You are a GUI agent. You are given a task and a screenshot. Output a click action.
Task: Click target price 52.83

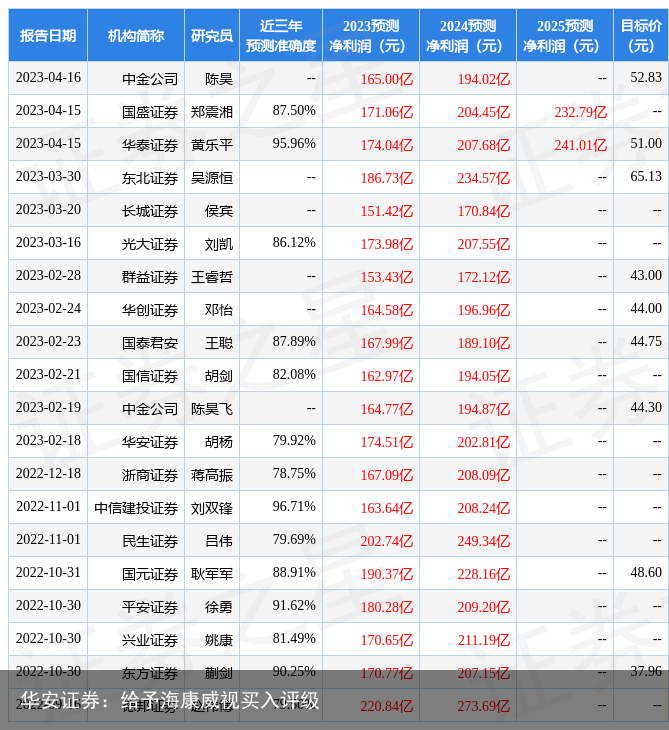tap(646, 77)
